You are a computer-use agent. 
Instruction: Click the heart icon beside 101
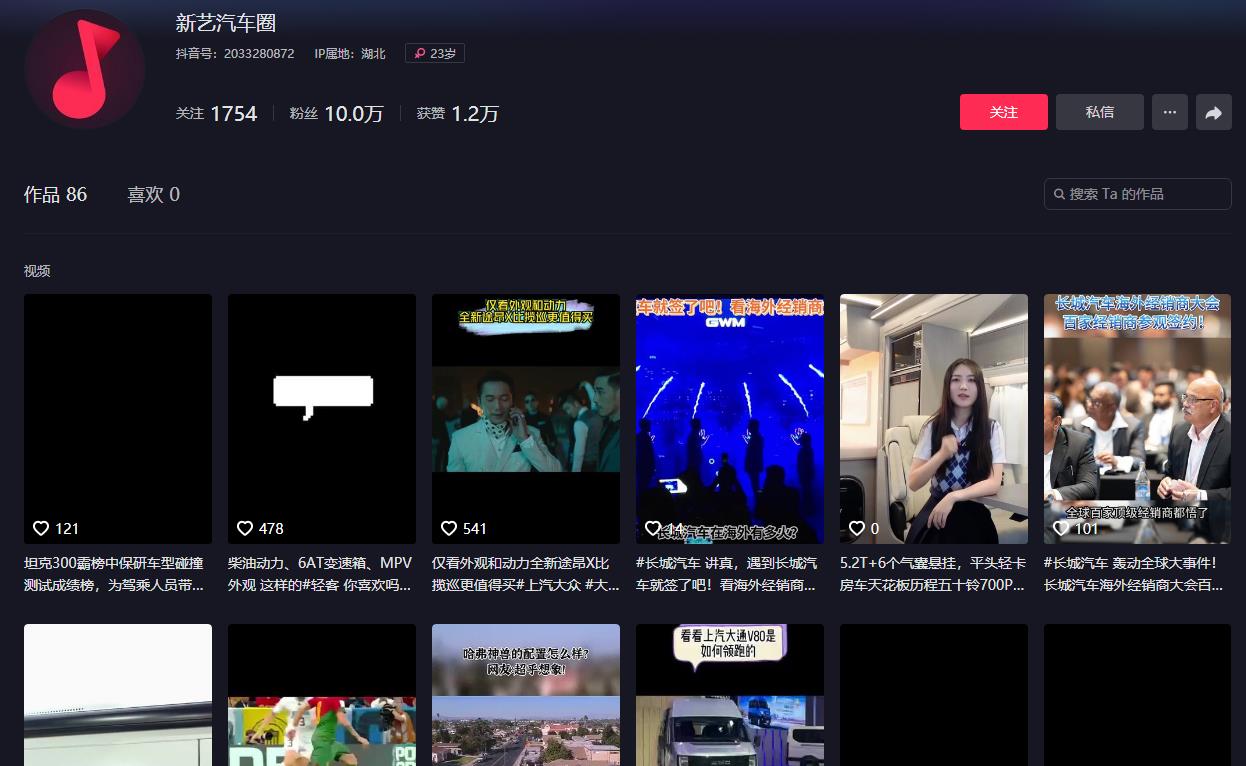click(1061, 528)
